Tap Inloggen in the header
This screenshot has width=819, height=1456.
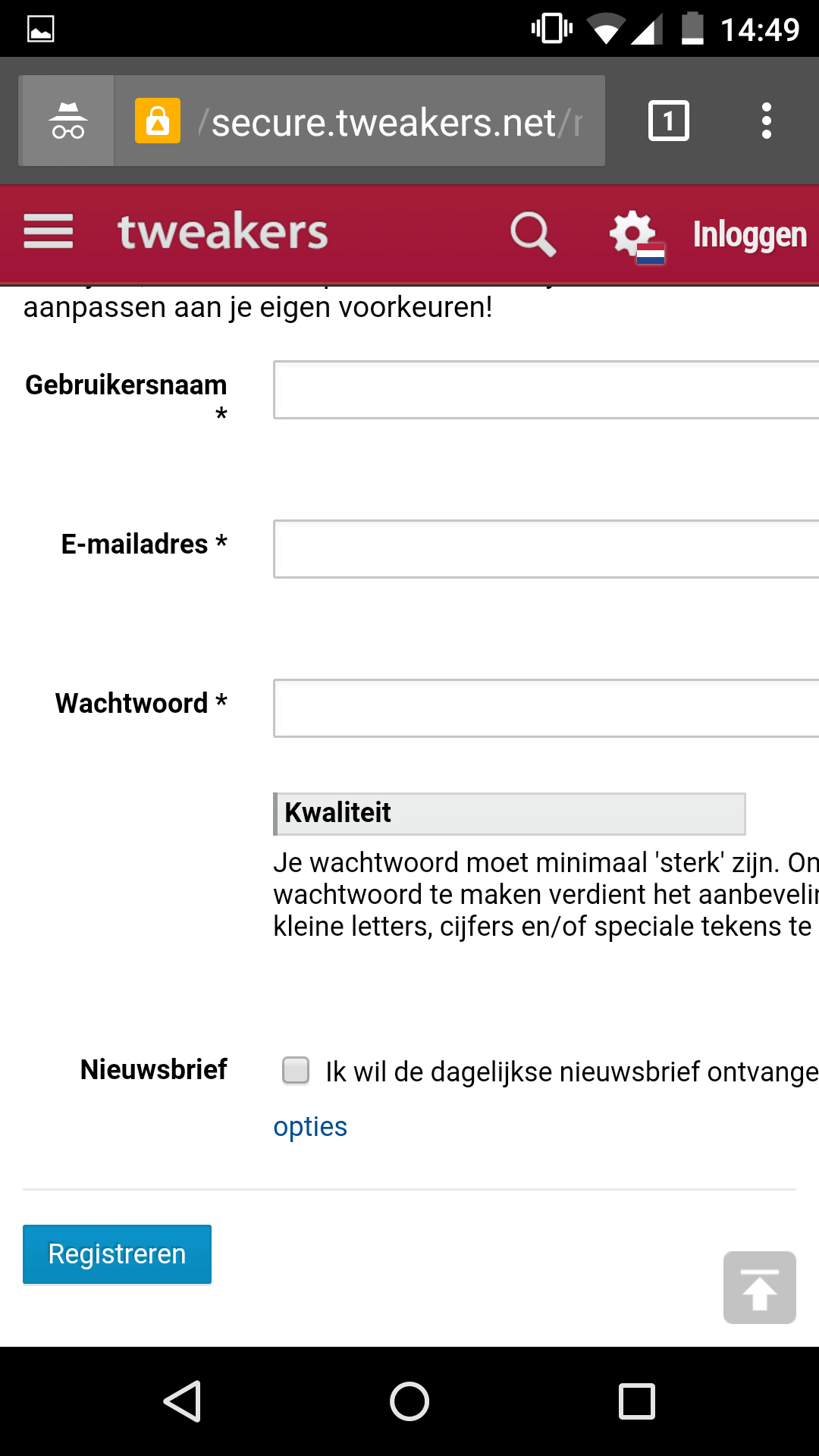point(749,235)
